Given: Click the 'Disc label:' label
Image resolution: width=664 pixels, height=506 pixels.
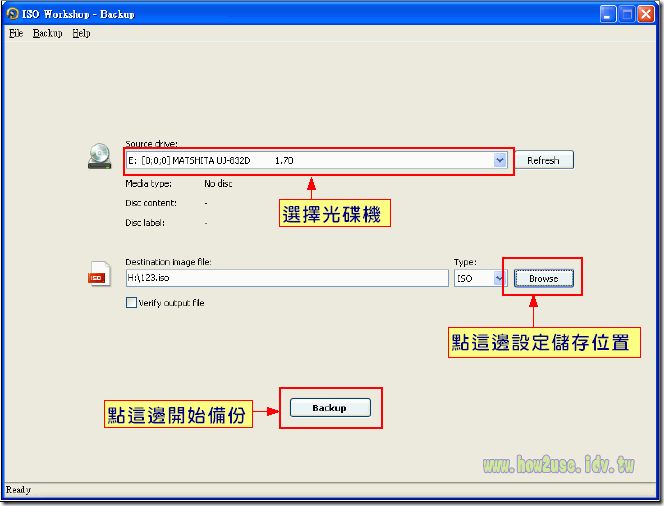Looking at the screenshot, I should [x=145, y=223].
